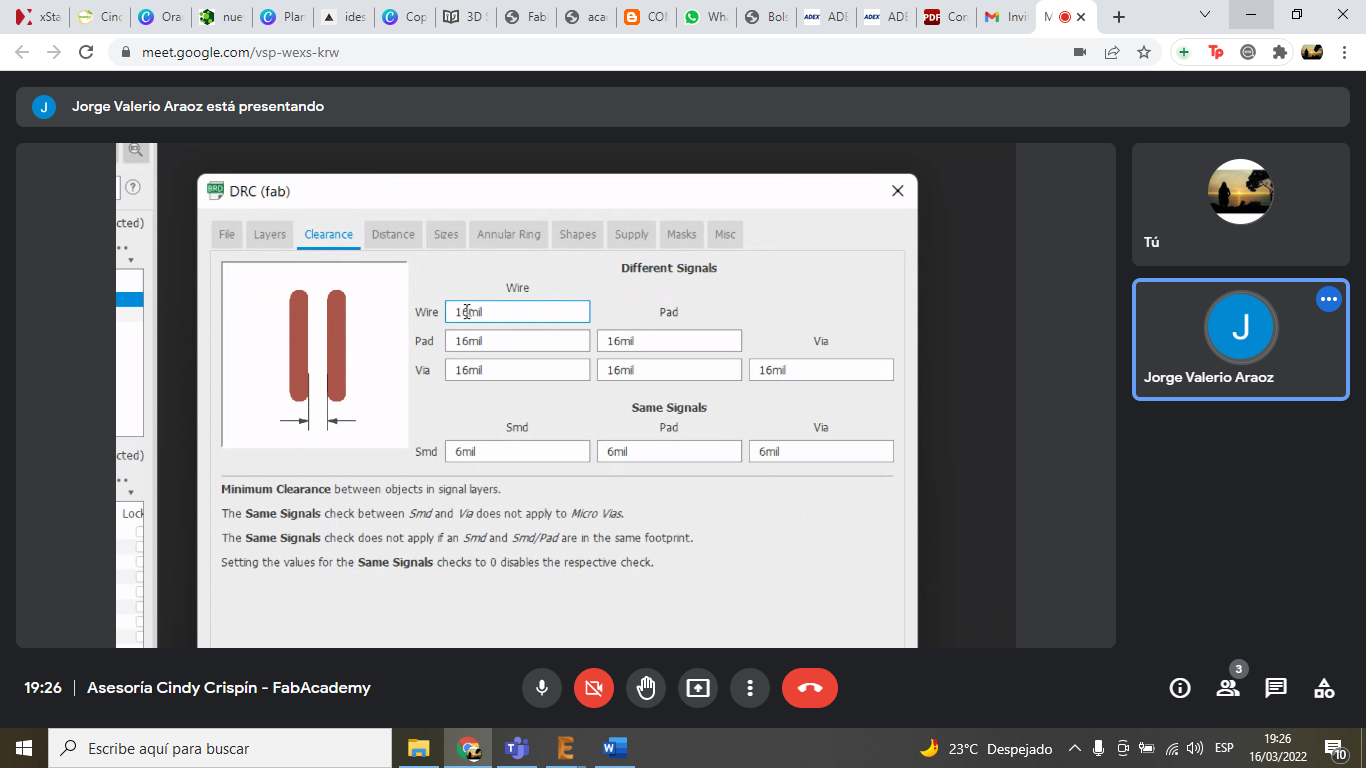Open a new browser tab

(x=1119, y=17)
